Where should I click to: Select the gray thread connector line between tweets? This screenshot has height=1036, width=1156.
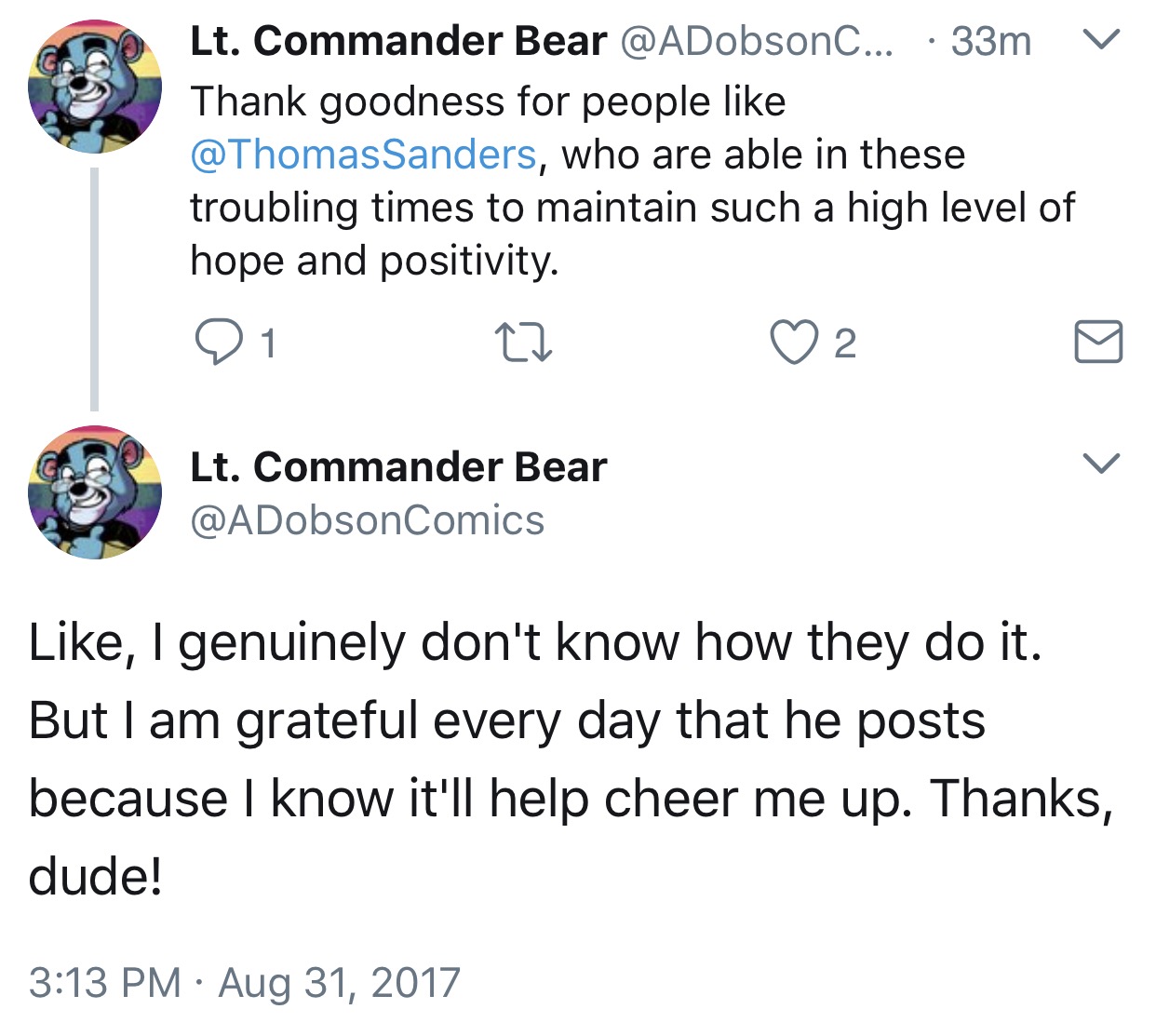[x=94, y=289]
